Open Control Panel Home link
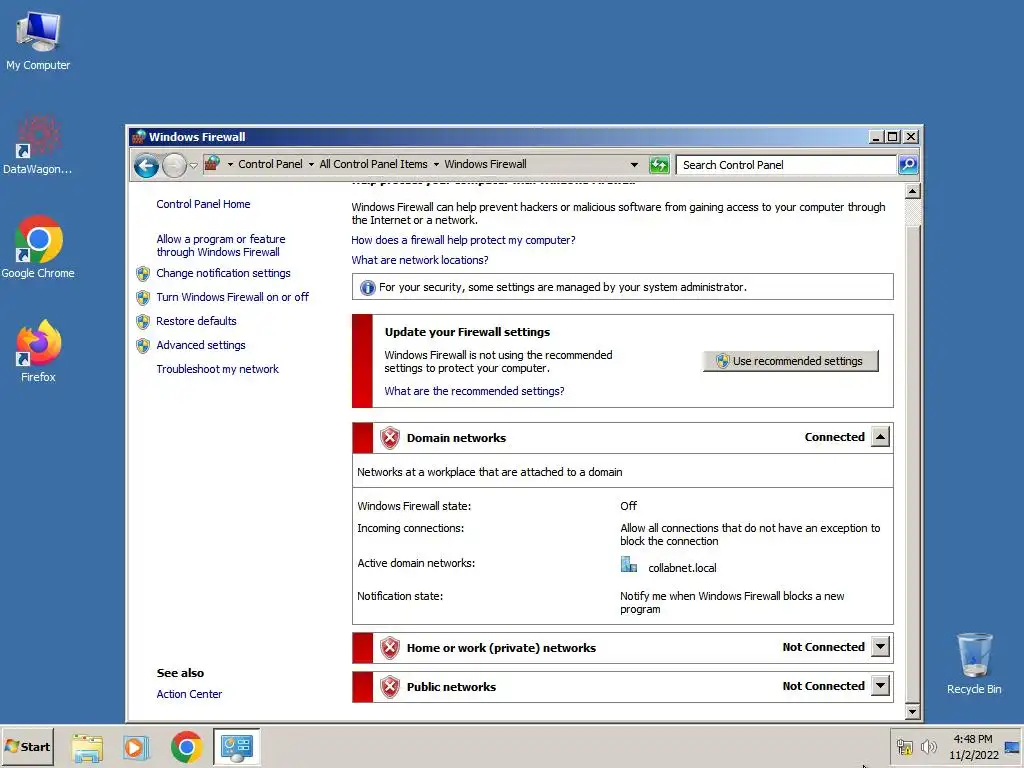Screen dimensions: 1024x768 [203, 204]
